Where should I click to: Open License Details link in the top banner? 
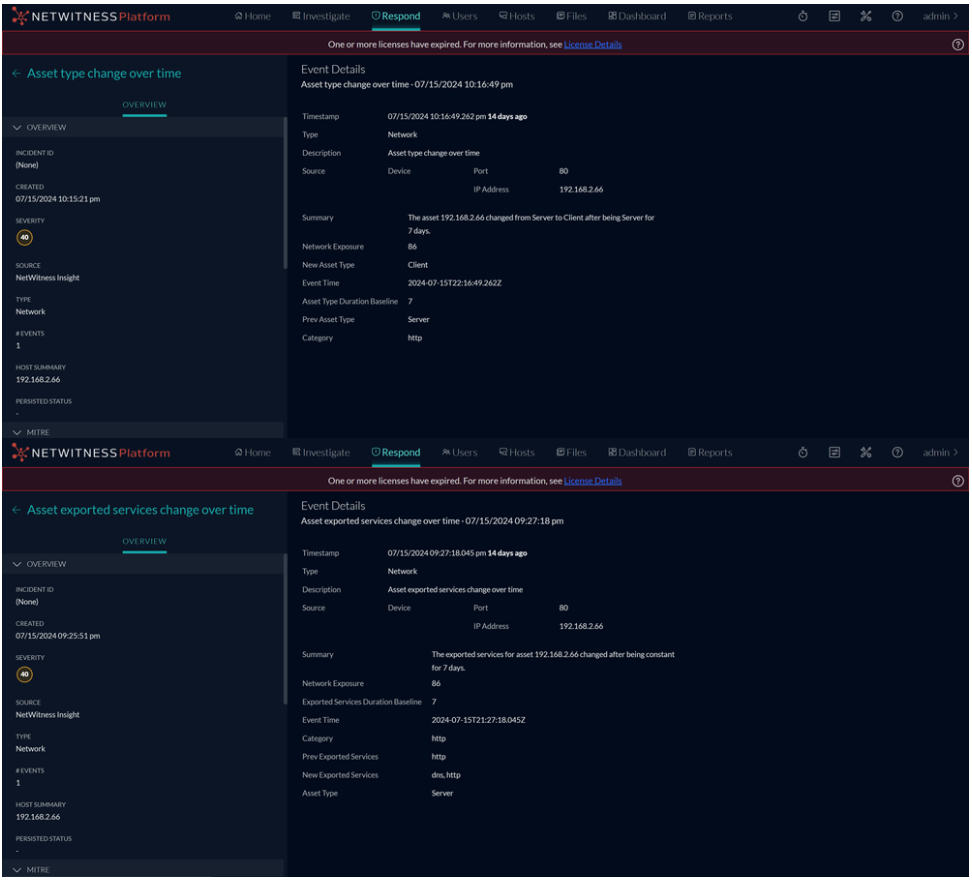[593, 44]
